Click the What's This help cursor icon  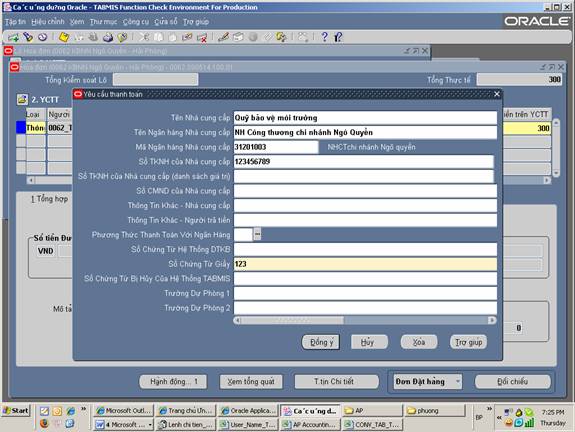pyautogui.click(x=338, y=37)
